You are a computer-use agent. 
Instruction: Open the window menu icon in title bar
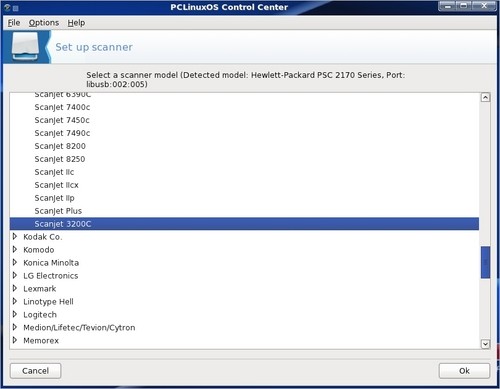[x=8, y=7]
